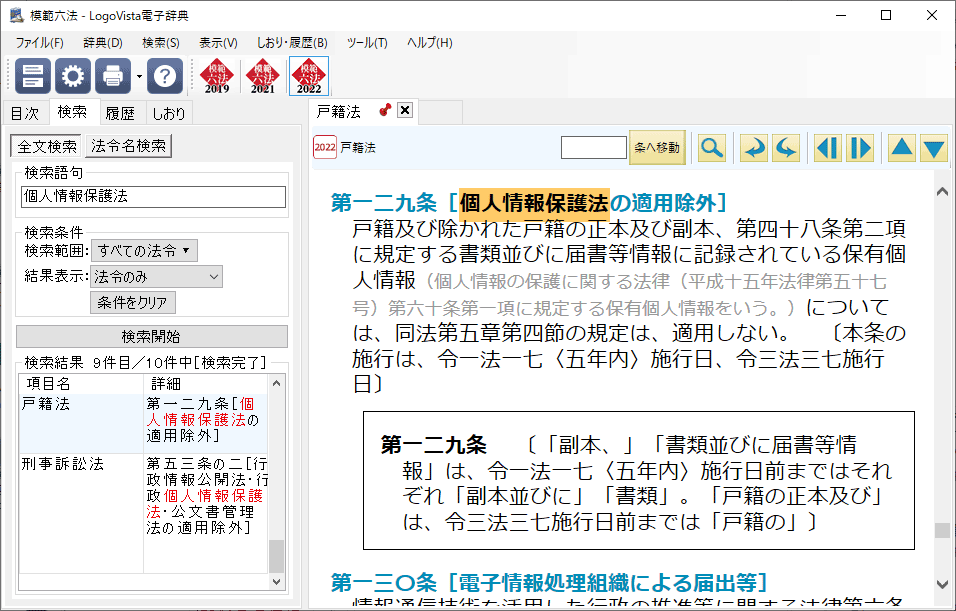
Task: Open help with the question mark icon
Action: pyautogui.click(x=165, y=76)
